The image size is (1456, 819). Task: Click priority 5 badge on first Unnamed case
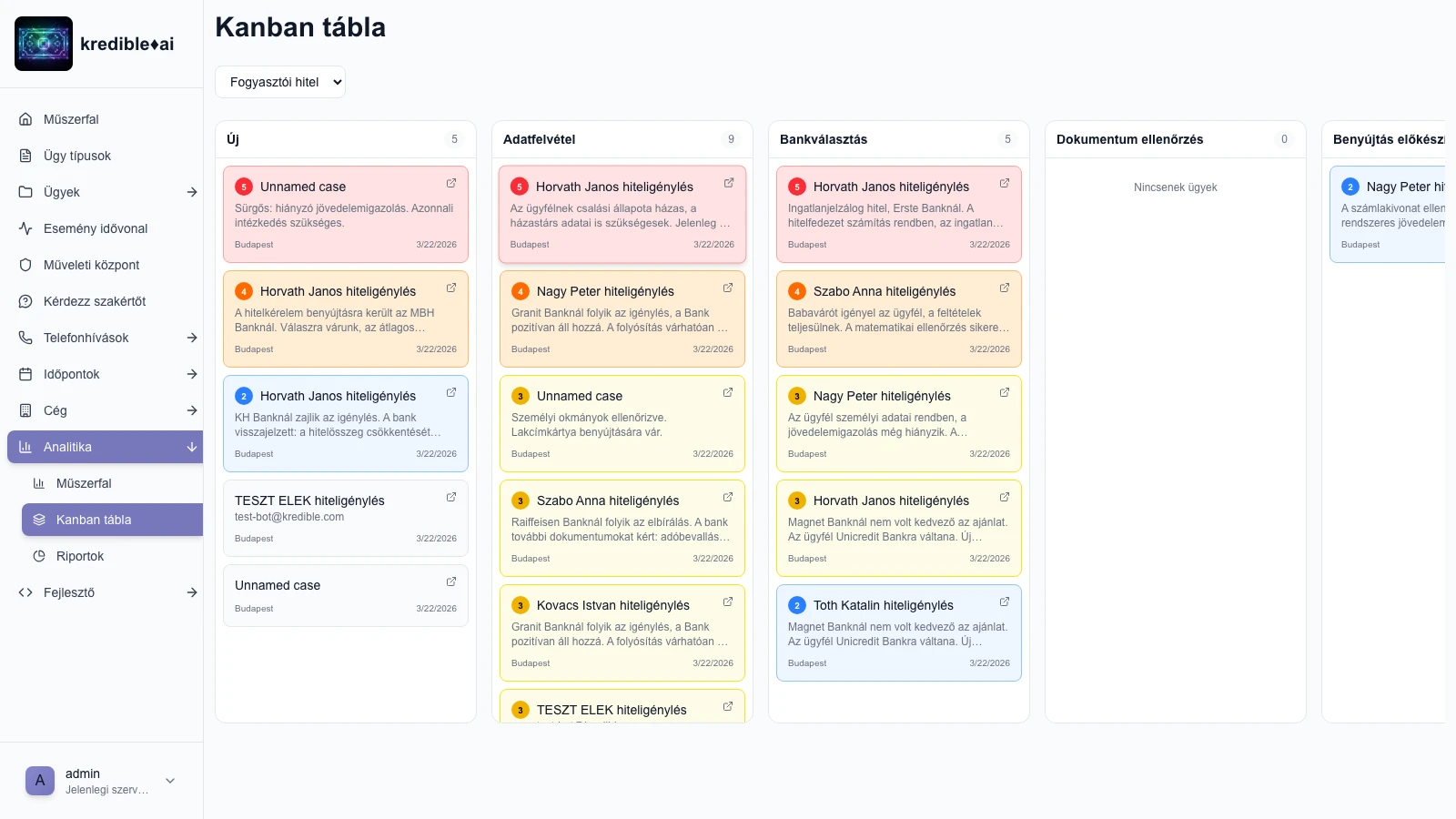pyautogui.click(x=244, y=187)
